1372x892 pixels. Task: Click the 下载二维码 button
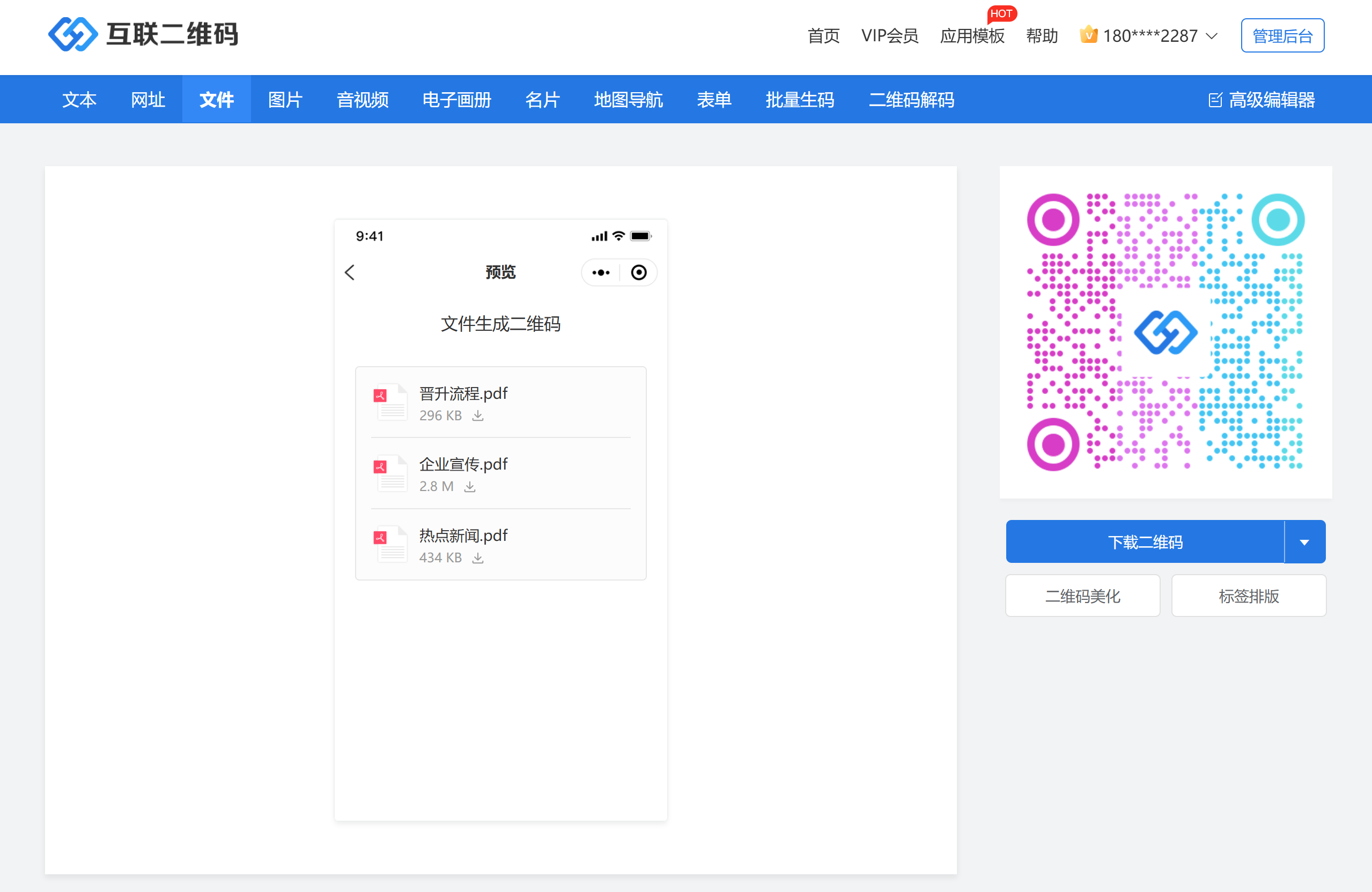click(x=1145, y=542)
